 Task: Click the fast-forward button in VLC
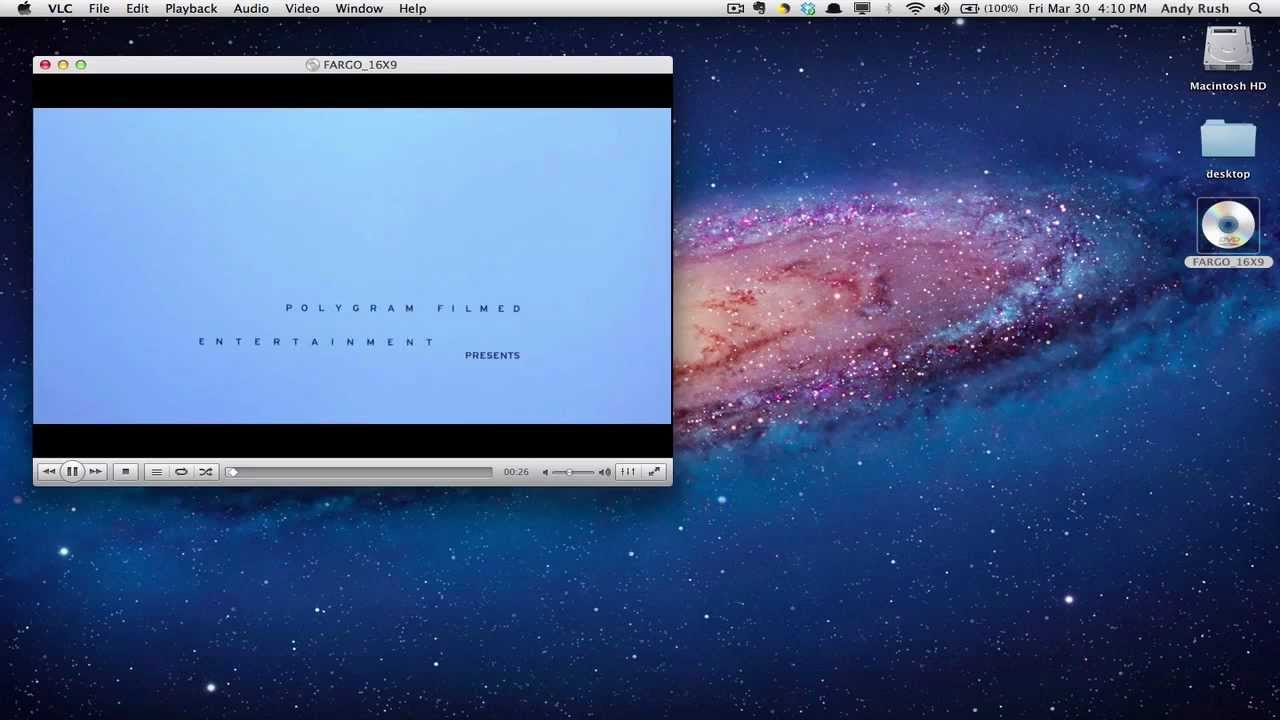pyautogui.click(x=95, y=472)
